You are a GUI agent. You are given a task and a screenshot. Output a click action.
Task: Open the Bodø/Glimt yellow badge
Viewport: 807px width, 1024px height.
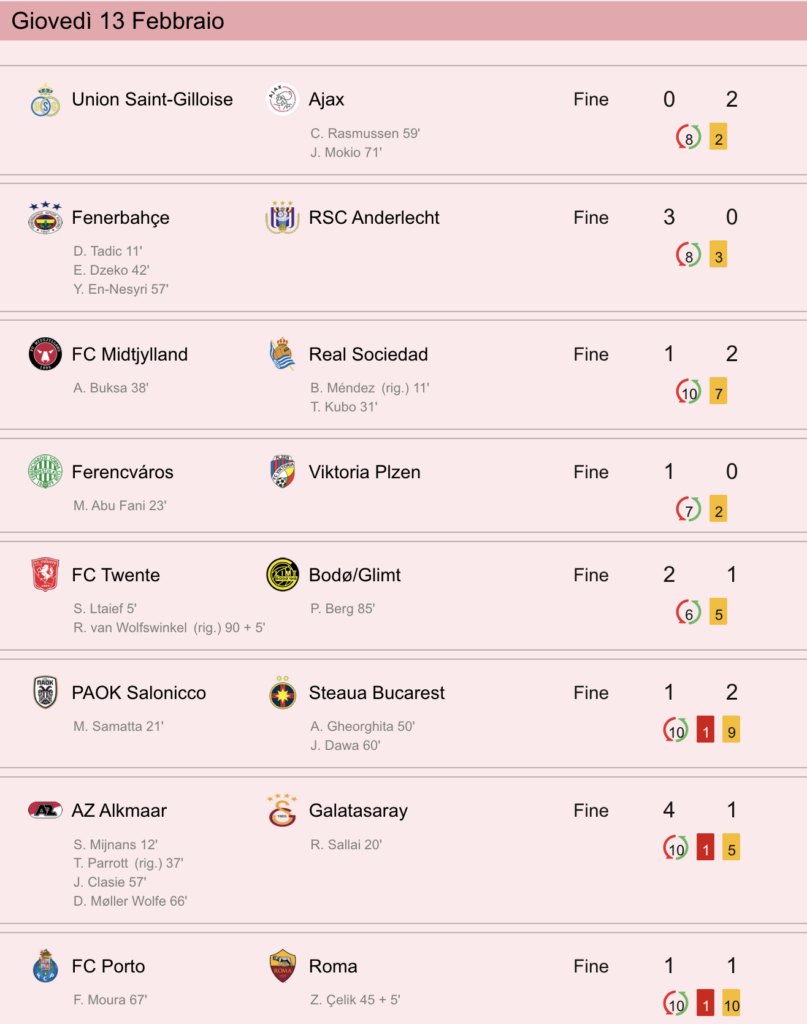click(282, 575)
